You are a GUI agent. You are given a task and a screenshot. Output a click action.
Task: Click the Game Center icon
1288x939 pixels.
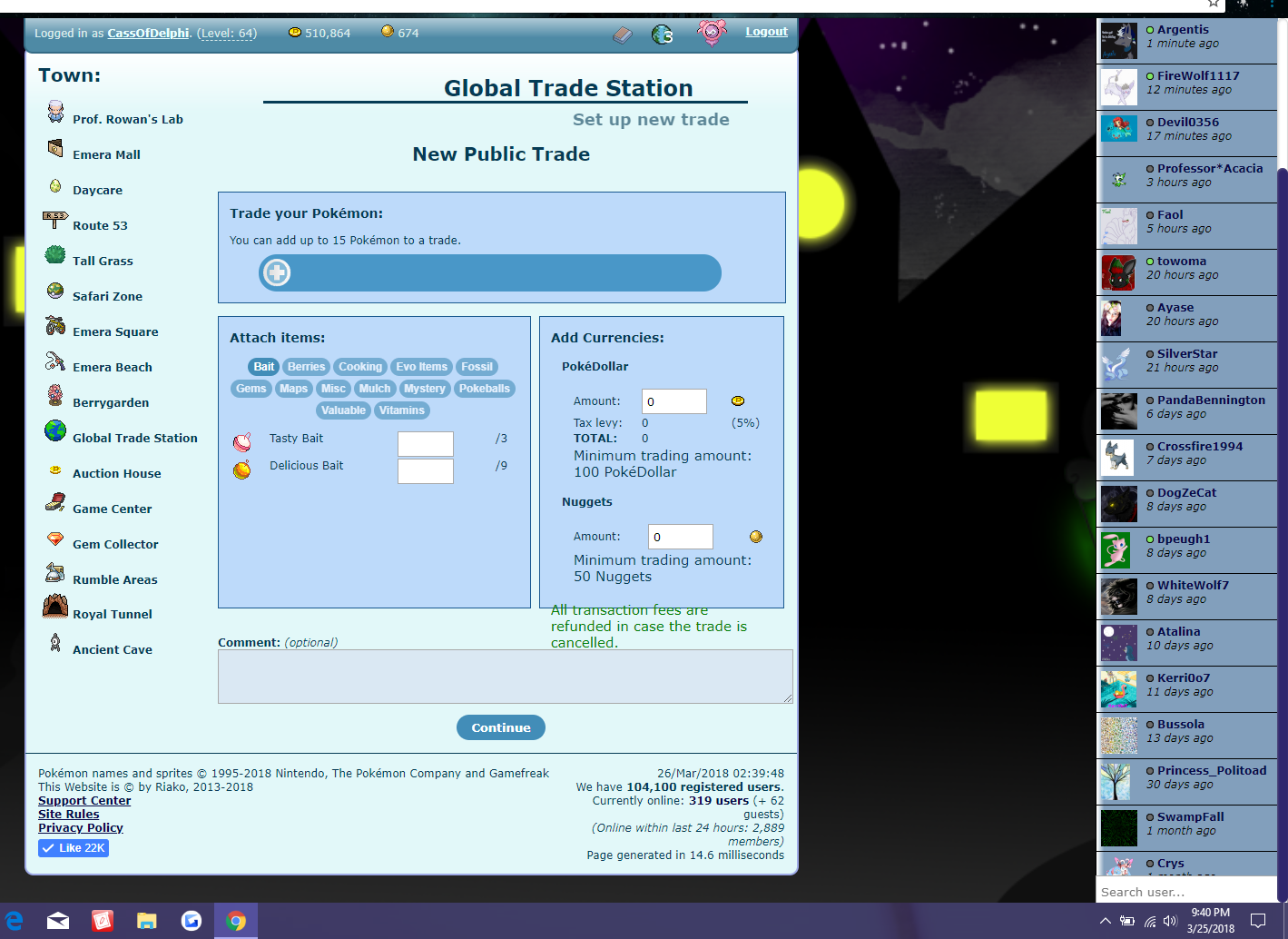55,502
